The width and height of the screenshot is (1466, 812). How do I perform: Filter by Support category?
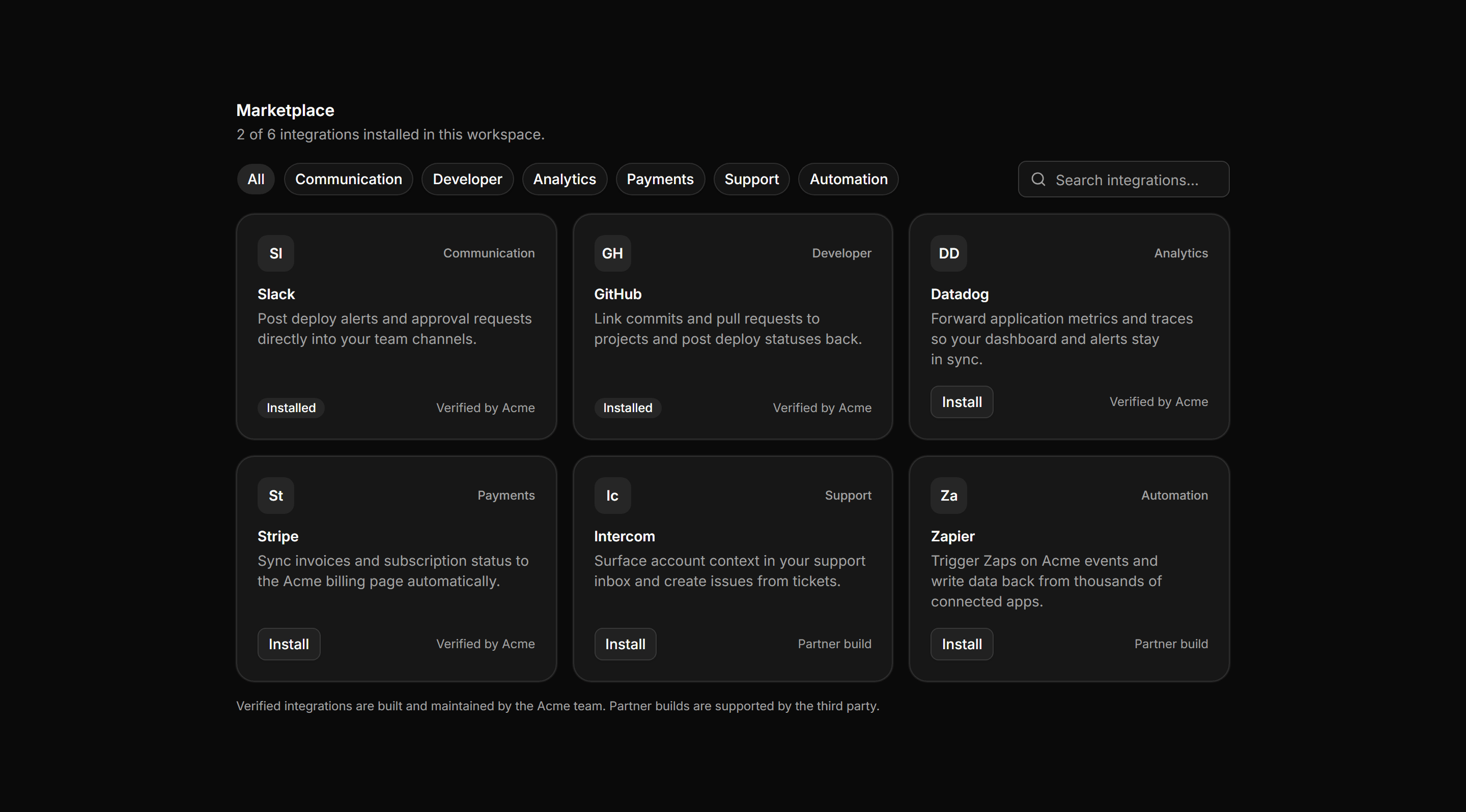tap(751, 179)
